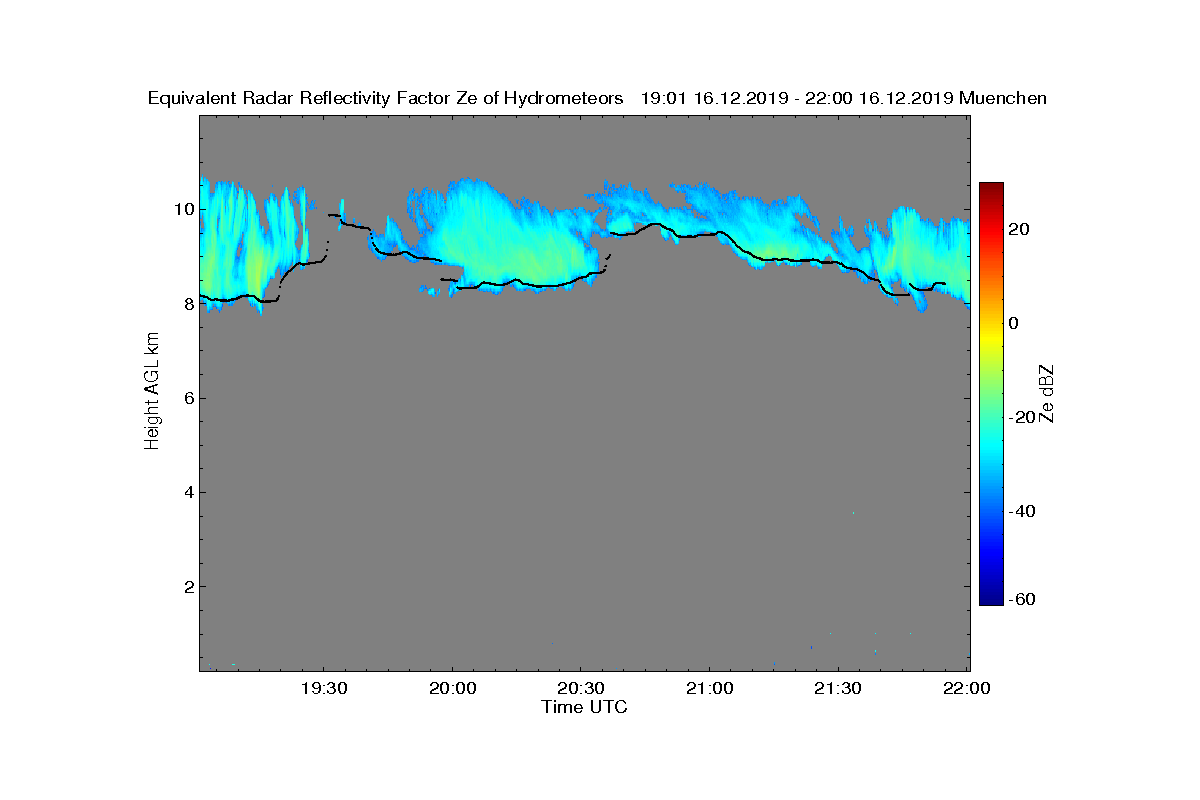Click the '21:30' time axis label
The width and height of the screenshot is (1200, 800).
pyautogui.click(x=838, y=689)
